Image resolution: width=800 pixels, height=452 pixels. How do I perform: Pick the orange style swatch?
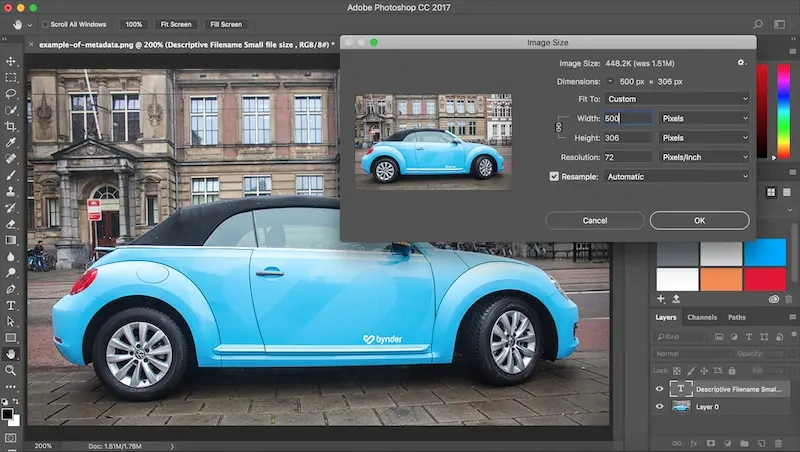720,279
